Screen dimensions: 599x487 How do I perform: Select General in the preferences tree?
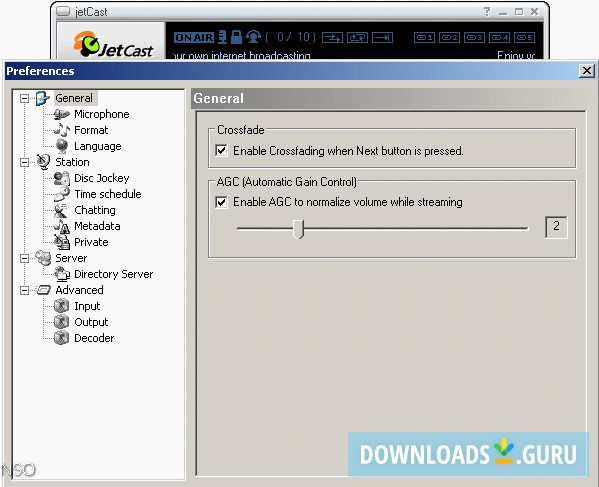(x=74, y=98)
